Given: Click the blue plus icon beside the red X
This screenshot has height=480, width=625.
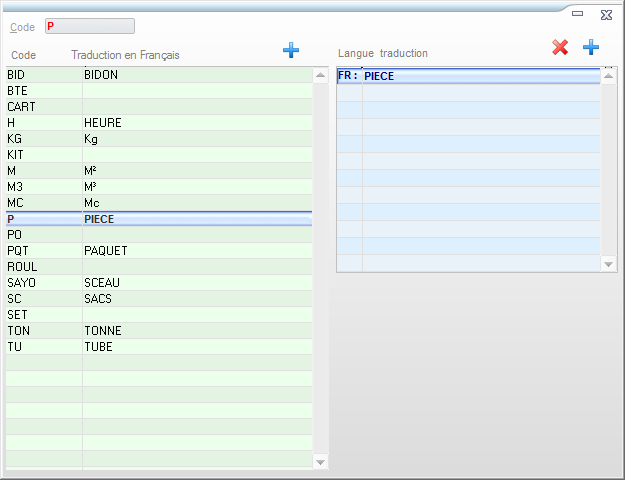Looking at the screenshot, I should pos(591,47).
